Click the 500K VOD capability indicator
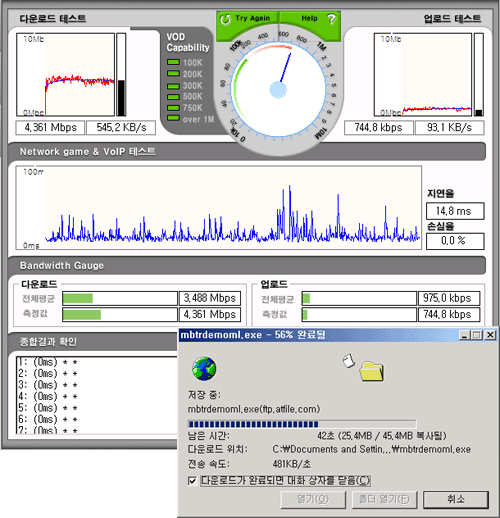Screen dimensions: 500x518 tap(173, 97)
